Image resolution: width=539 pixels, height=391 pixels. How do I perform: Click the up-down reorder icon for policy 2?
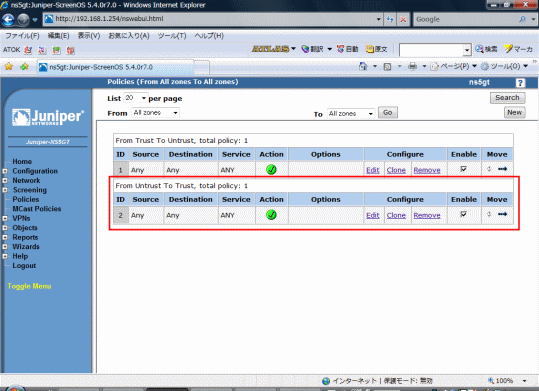[x=489, y=214]
